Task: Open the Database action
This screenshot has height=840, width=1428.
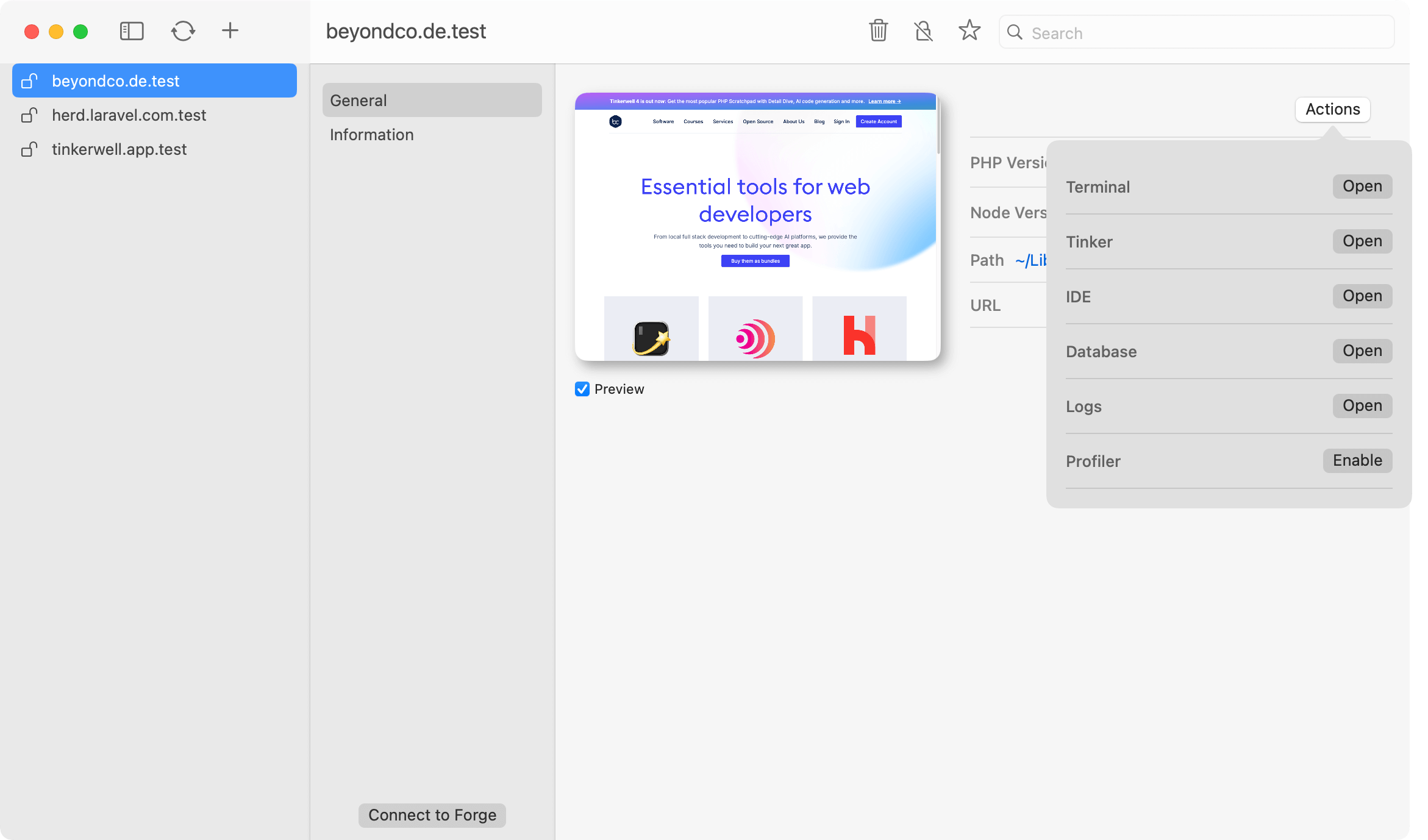Action: 1362,351
